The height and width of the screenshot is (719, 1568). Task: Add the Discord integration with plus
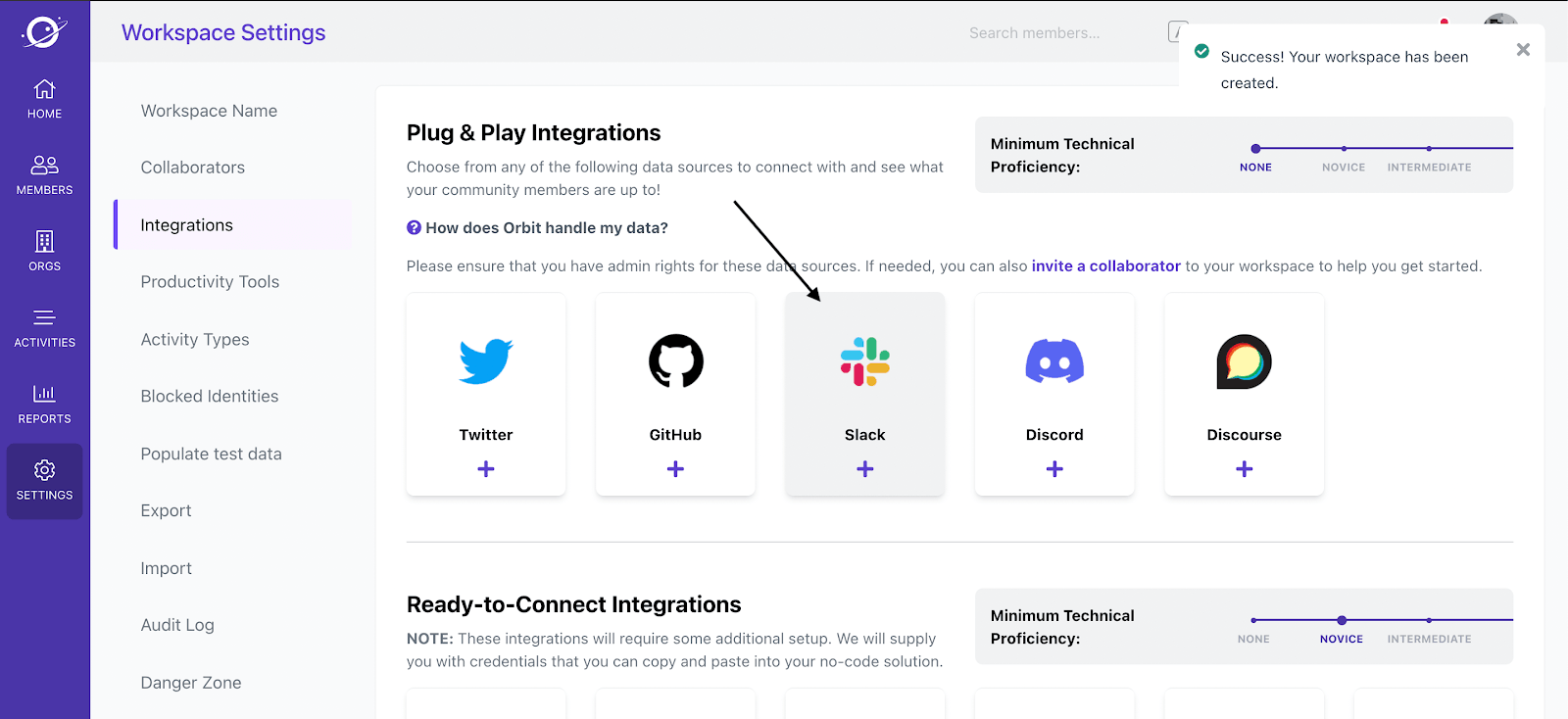coord(1054,469)
